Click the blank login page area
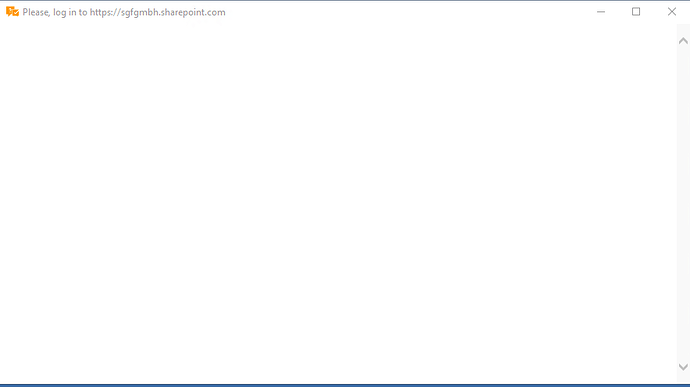Image resolution: width=690 pixels, height=387 pixels. coord(338,204)
